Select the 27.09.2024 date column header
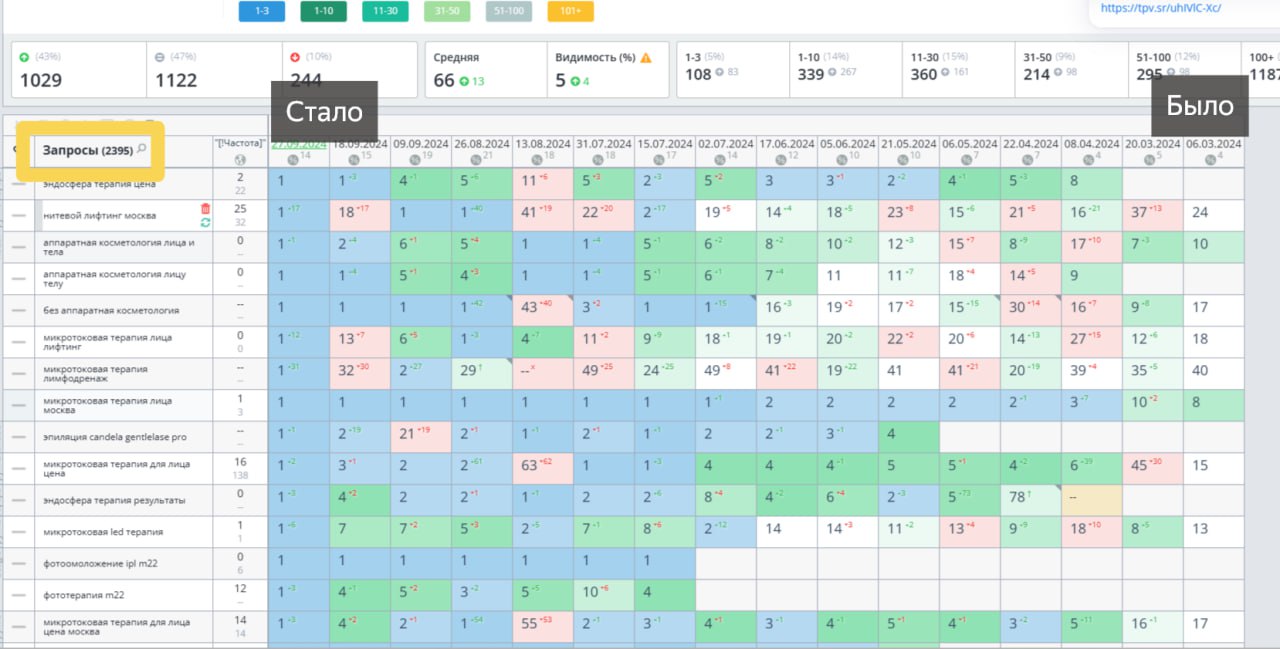1280x649 pixels. (299, 144)
